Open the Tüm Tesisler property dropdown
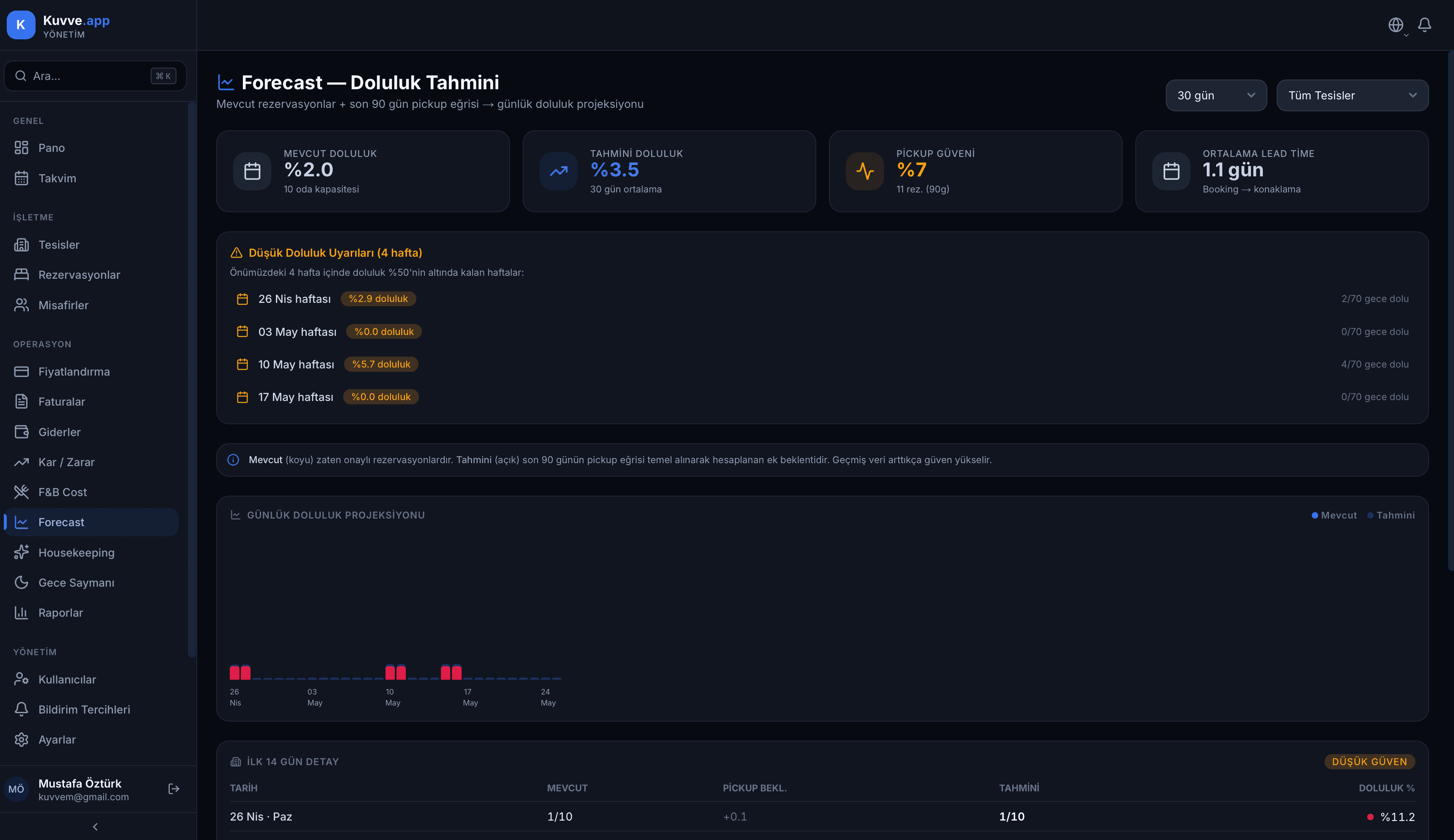The image size is (1454, 840). (1352, 95)
